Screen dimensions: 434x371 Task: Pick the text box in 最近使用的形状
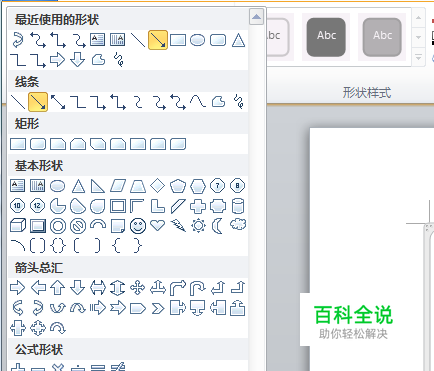pos(98,39)
